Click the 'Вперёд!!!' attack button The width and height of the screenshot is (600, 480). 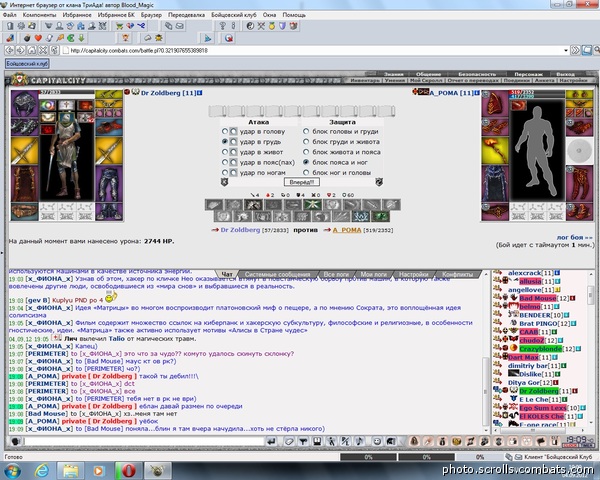(302, 182)
